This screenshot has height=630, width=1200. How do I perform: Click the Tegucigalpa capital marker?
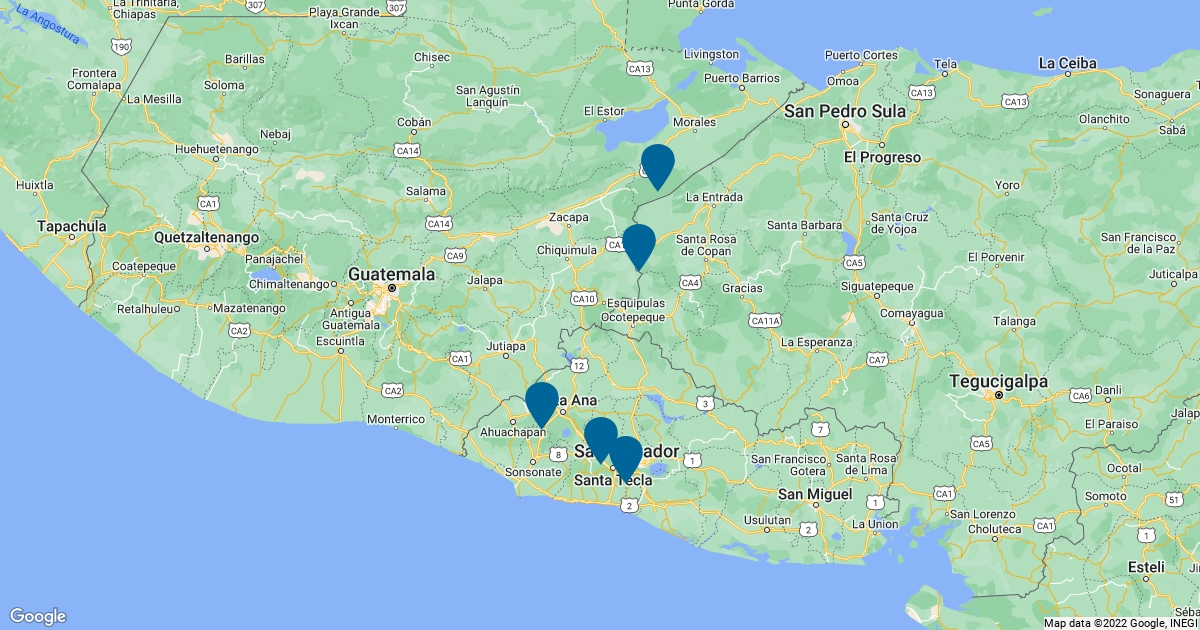pyautogui.click(x=998, y=396)
